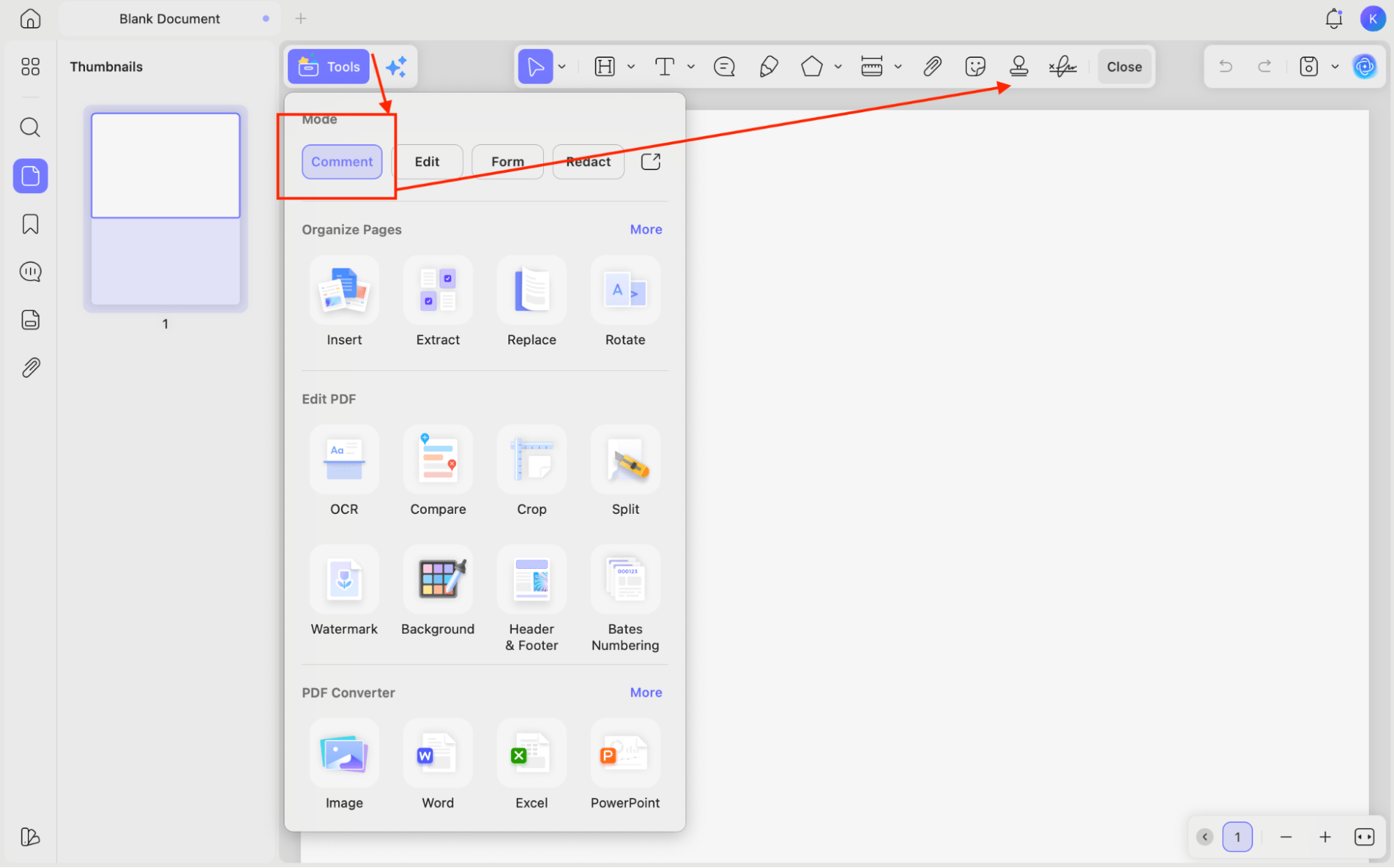Zoom out with the minus button

pos(1286,837)
